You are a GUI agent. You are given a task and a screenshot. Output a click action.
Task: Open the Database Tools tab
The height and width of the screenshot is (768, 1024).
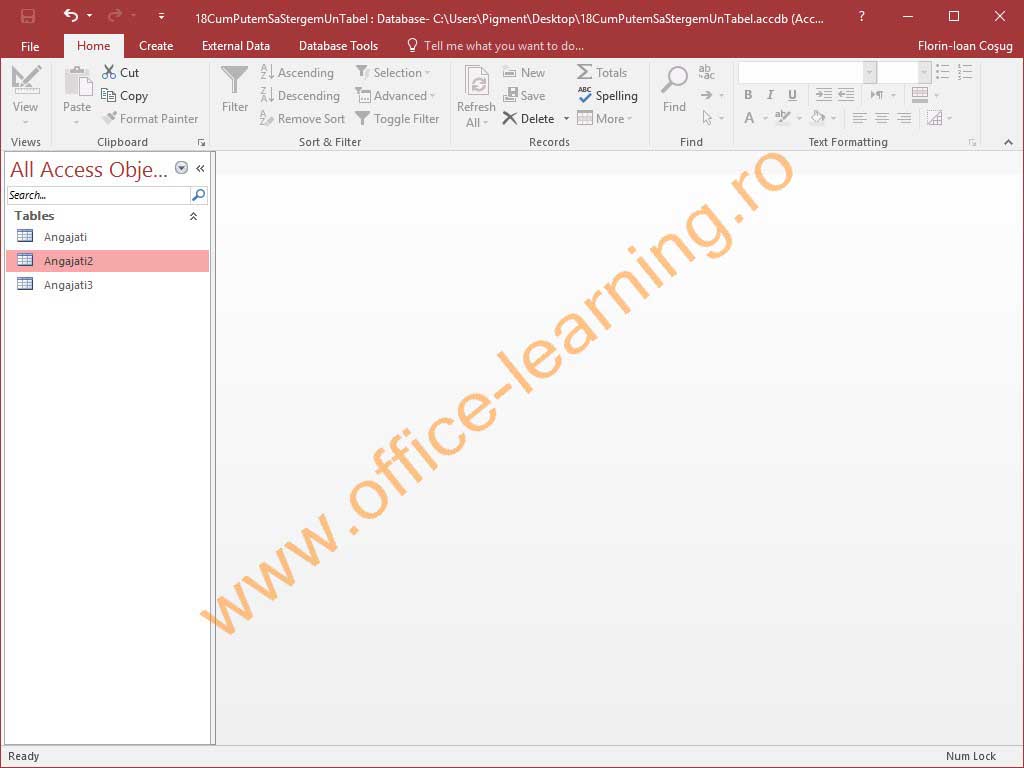pyautogui.click(x=338, y=46)
